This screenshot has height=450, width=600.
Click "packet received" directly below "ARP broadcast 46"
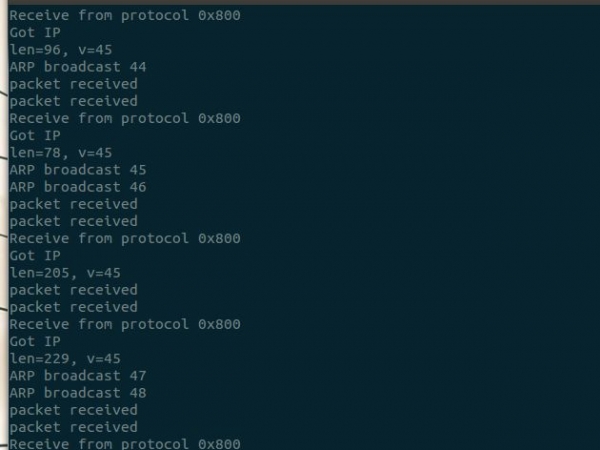[73, 204]
